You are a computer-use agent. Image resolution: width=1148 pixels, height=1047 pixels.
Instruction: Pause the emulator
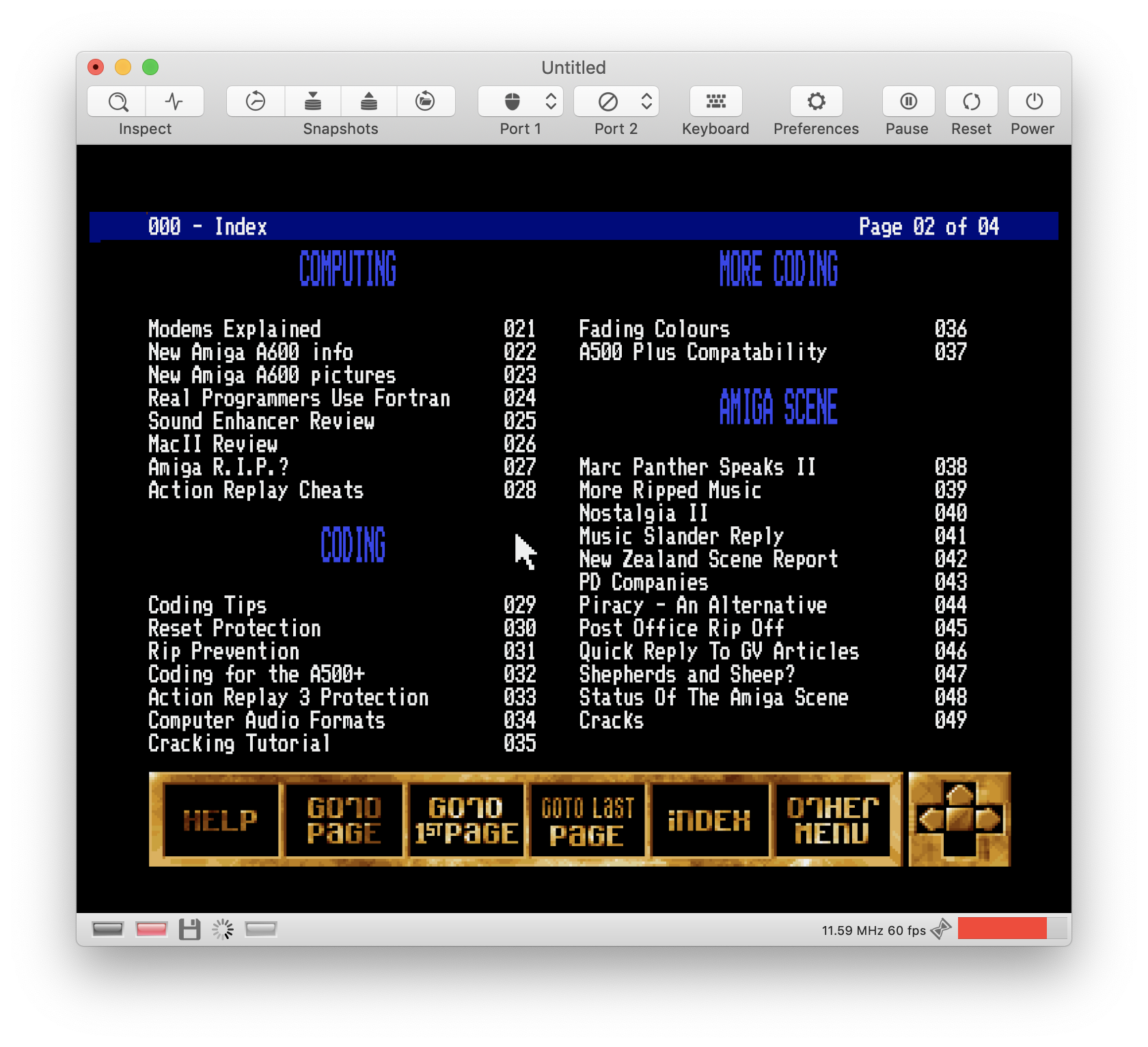pos(908,102)
